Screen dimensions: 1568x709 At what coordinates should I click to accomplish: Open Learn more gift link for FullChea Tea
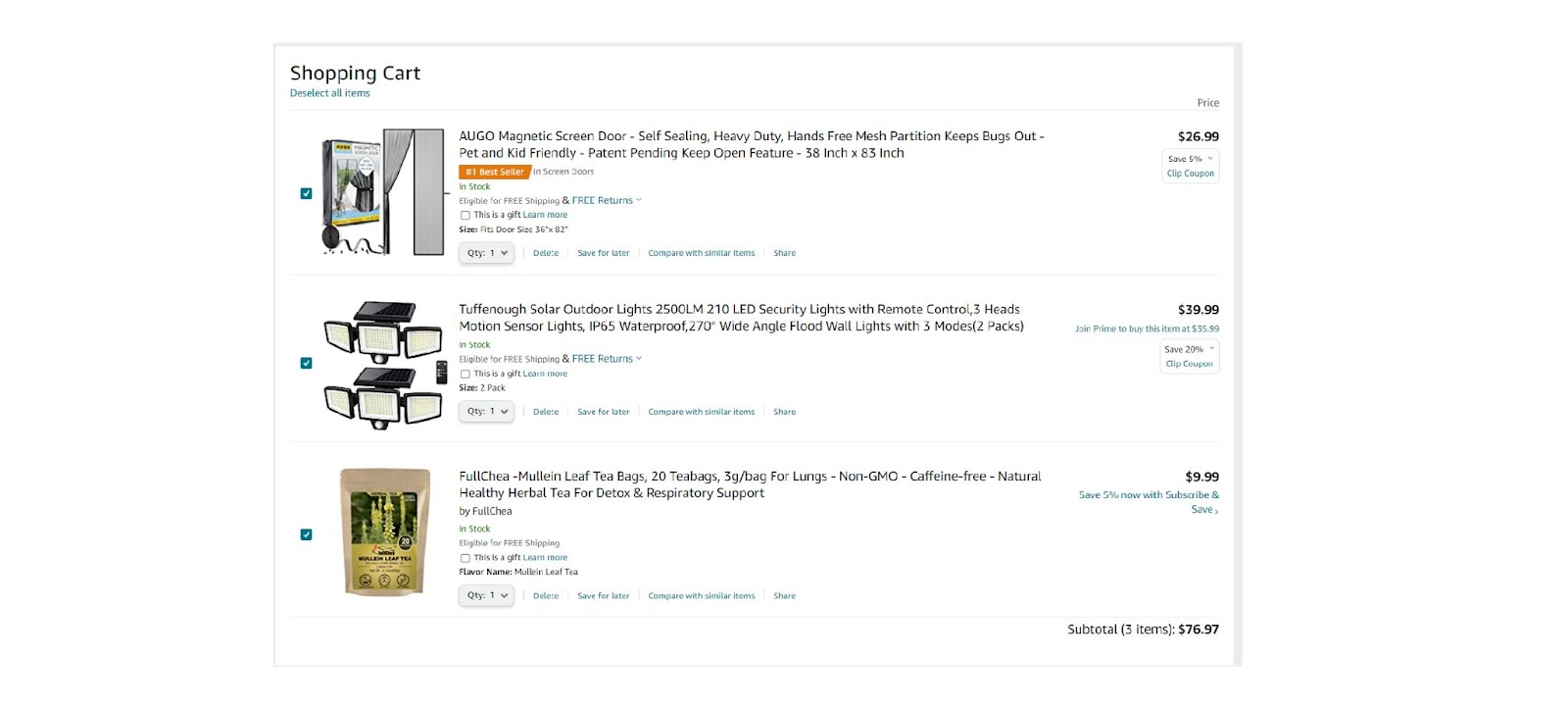(545, 558)
